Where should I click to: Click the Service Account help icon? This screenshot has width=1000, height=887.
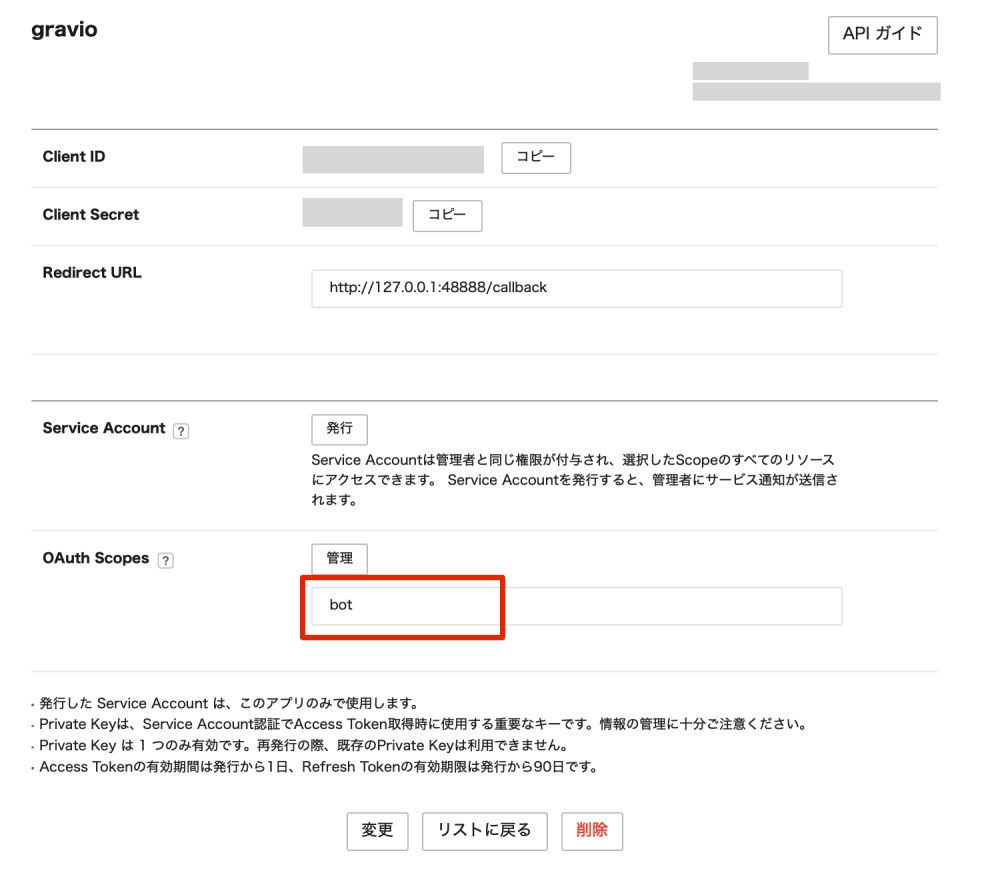180,430
